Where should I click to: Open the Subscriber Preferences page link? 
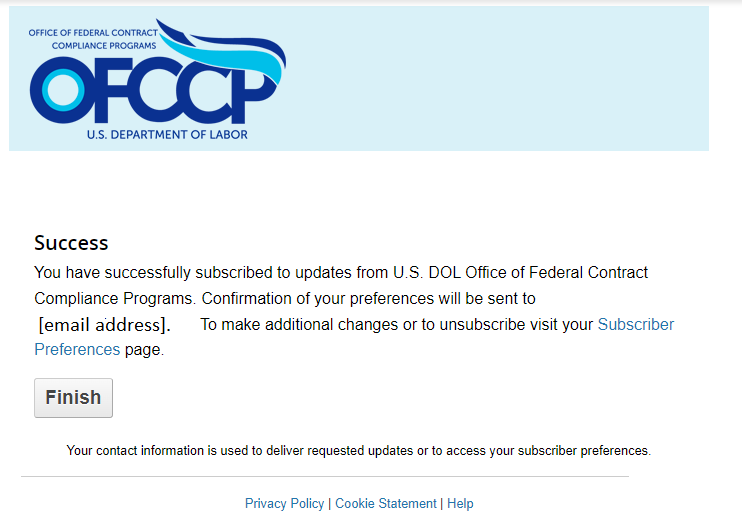(635, 324)
